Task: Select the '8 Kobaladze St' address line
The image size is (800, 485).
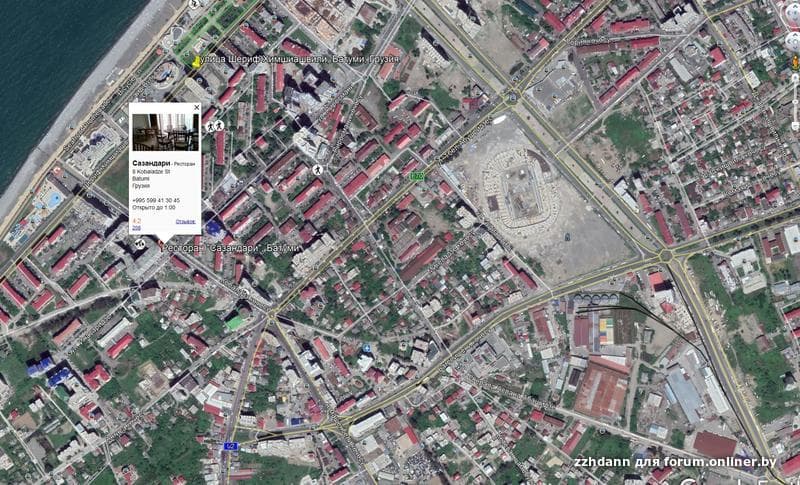Action: 152,172
